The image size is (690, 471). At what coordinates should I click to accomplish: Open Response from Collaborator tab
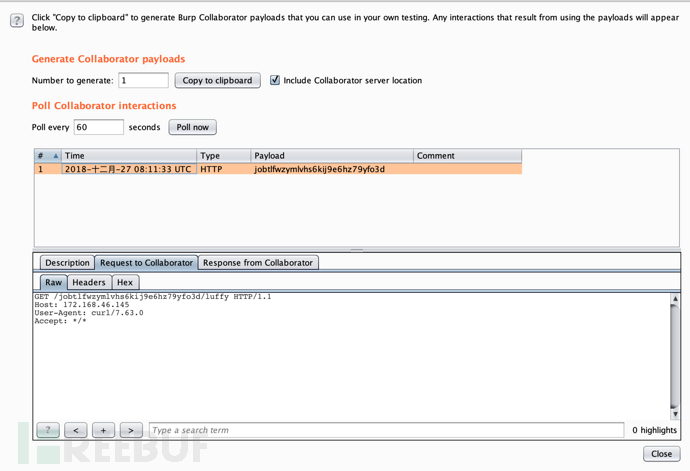coord(258,263)
